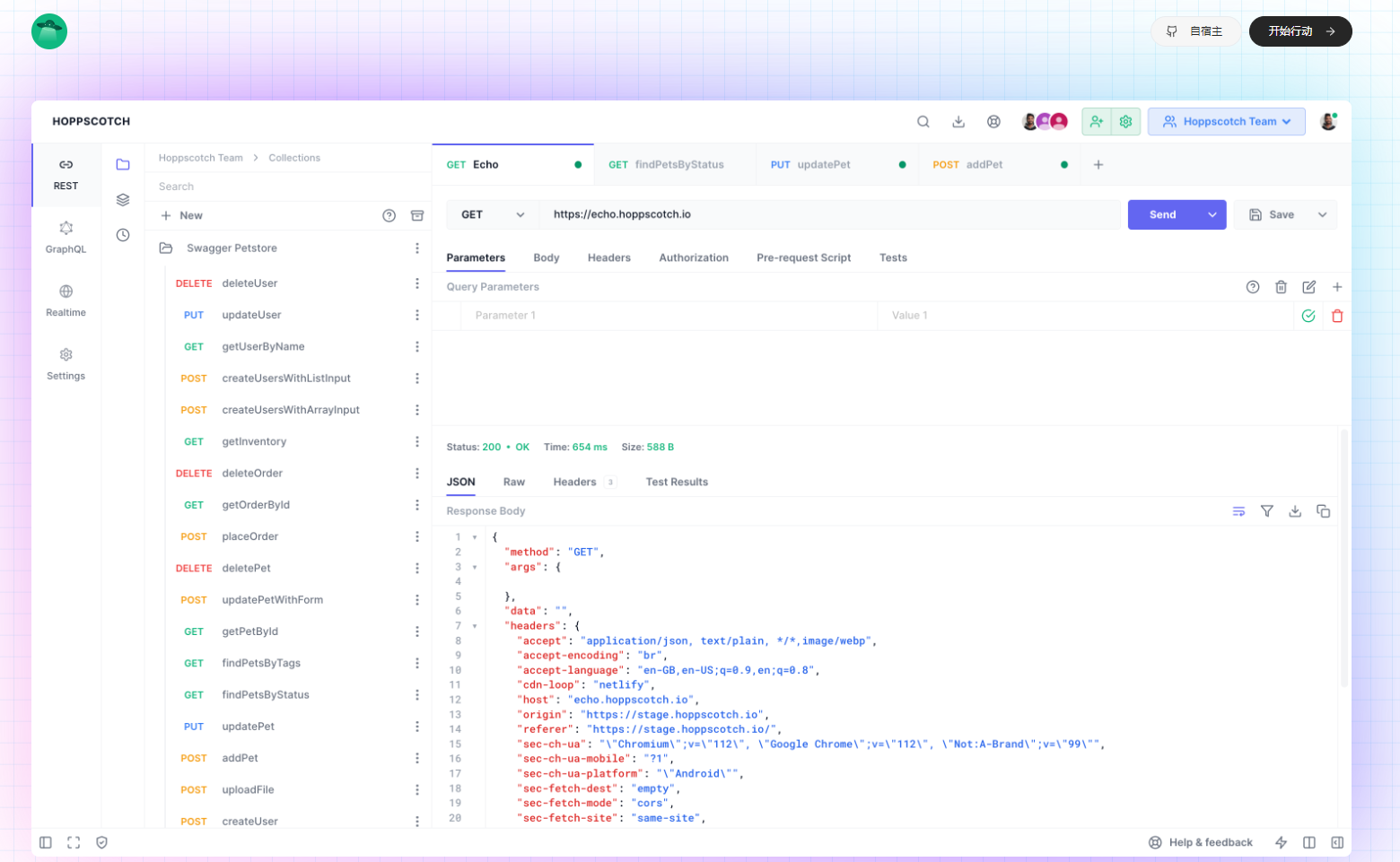The height and width of the screenshot is (862, 1400).
Task: Click Help & feedback link
Action: click(1200, 842)
